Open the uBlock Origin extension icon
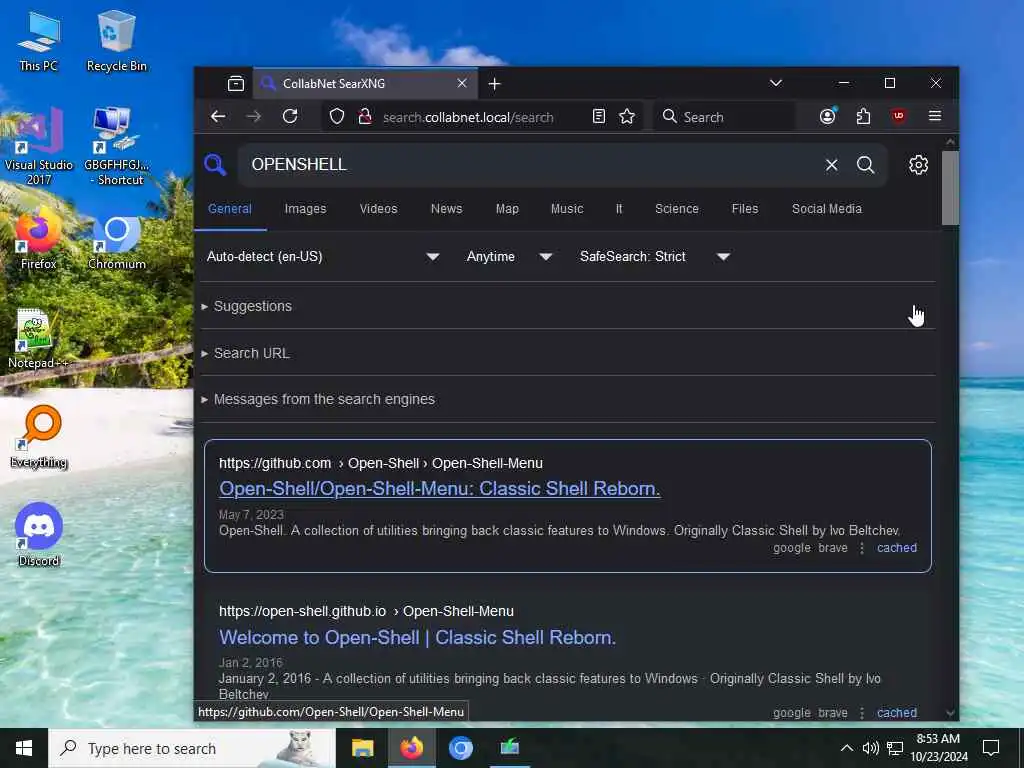 point(899,116)
